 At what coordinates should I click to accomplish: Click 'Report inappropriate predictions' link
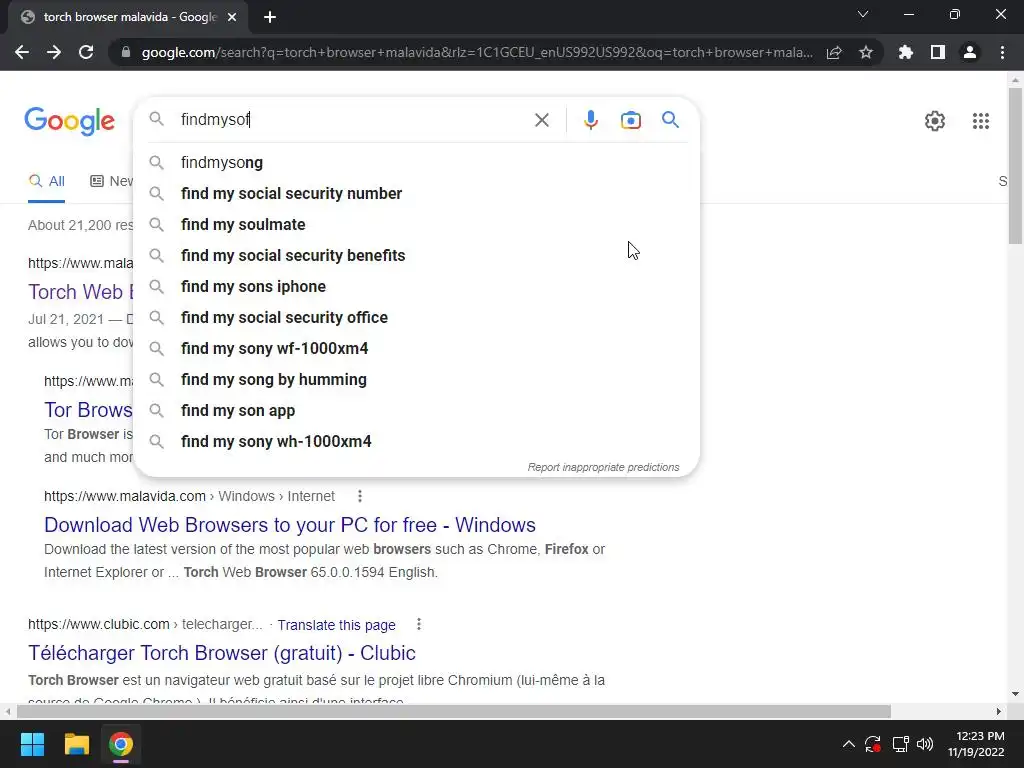(603, 468)
